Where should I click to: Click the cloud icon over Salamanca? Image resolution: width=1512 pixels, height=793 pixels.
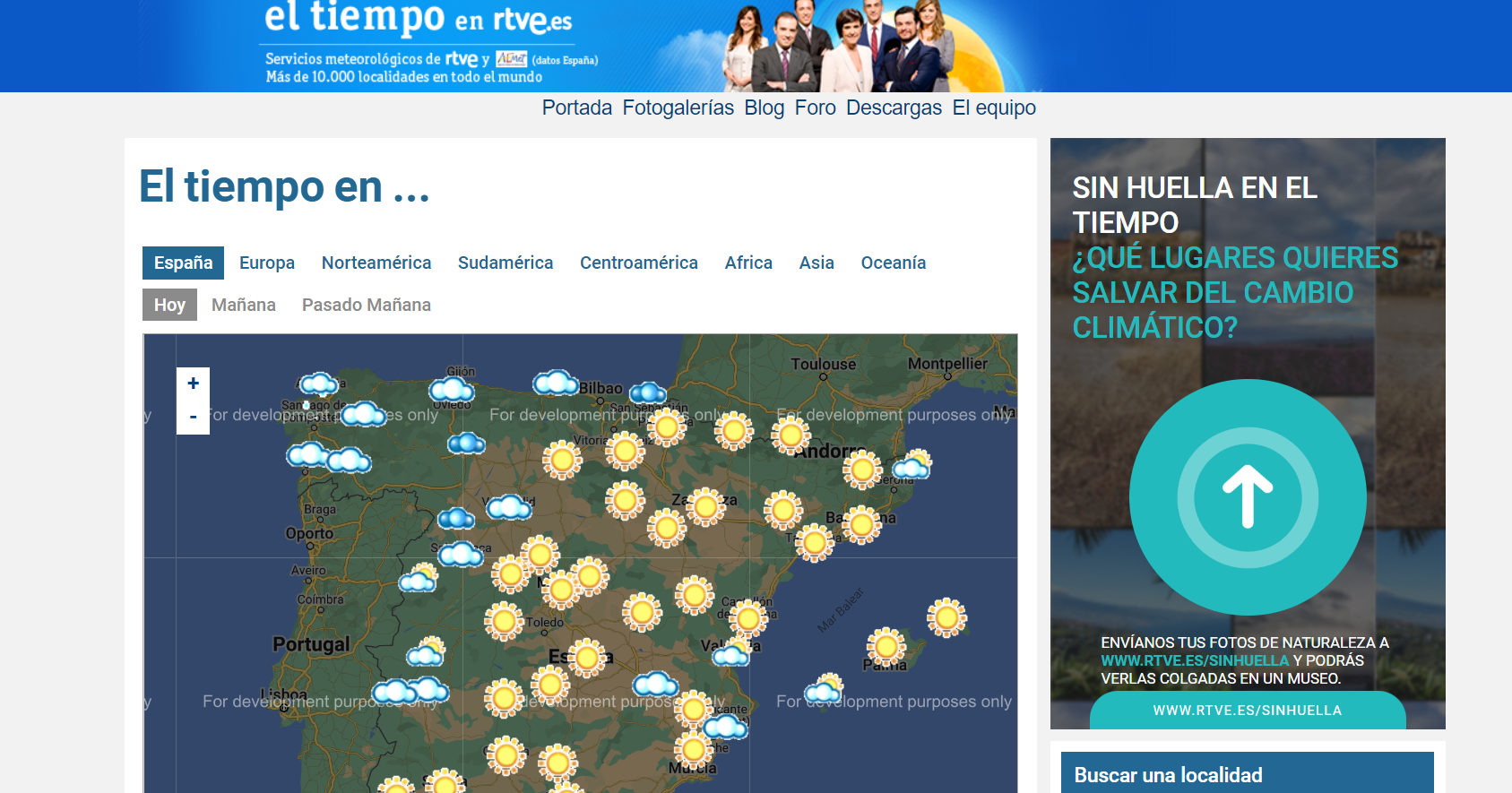[462, 554]
